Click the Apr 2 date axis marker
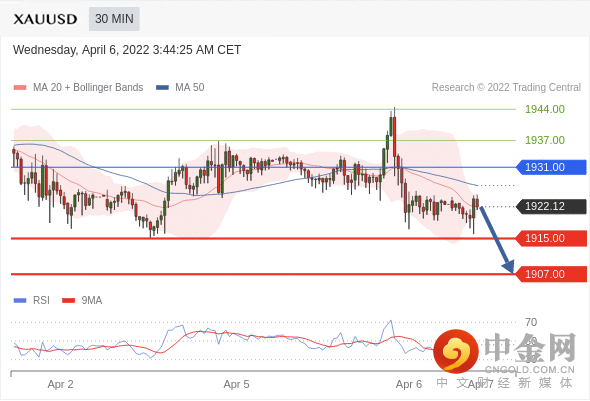This screenshot has height=401, width=590. (x=60, y=384)
